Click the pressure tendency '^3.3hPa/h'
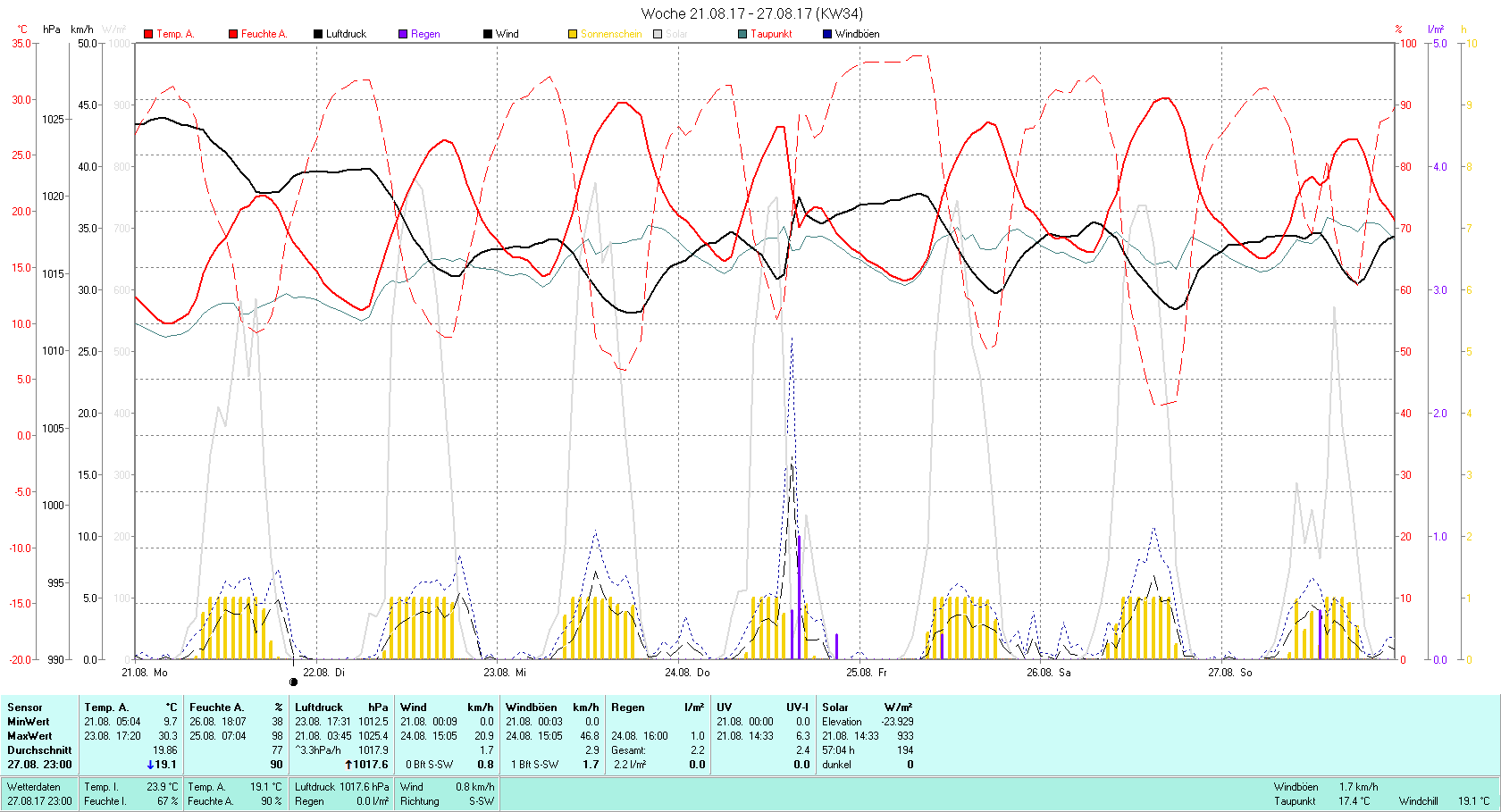Screen dimensions: 1501x812 (318, 750)
